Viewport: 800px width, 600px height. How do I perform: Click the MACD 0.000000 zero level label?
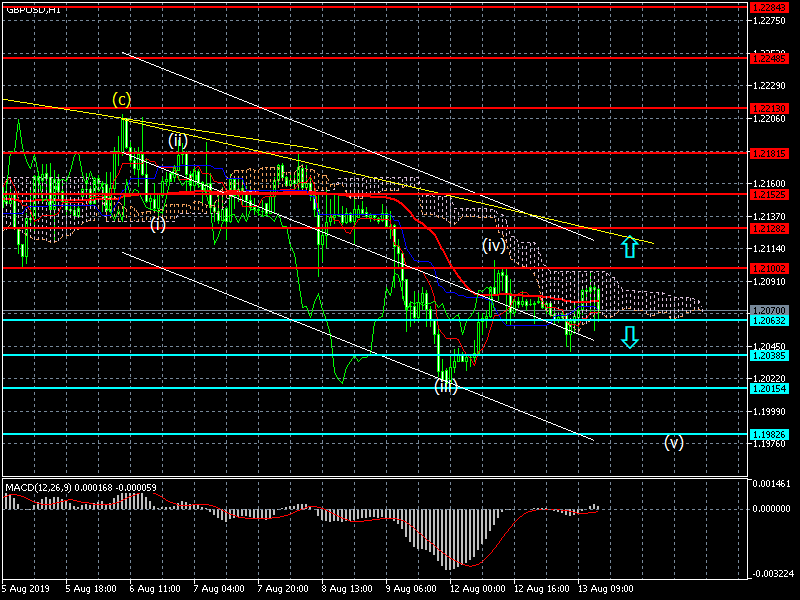coord(773,508)
